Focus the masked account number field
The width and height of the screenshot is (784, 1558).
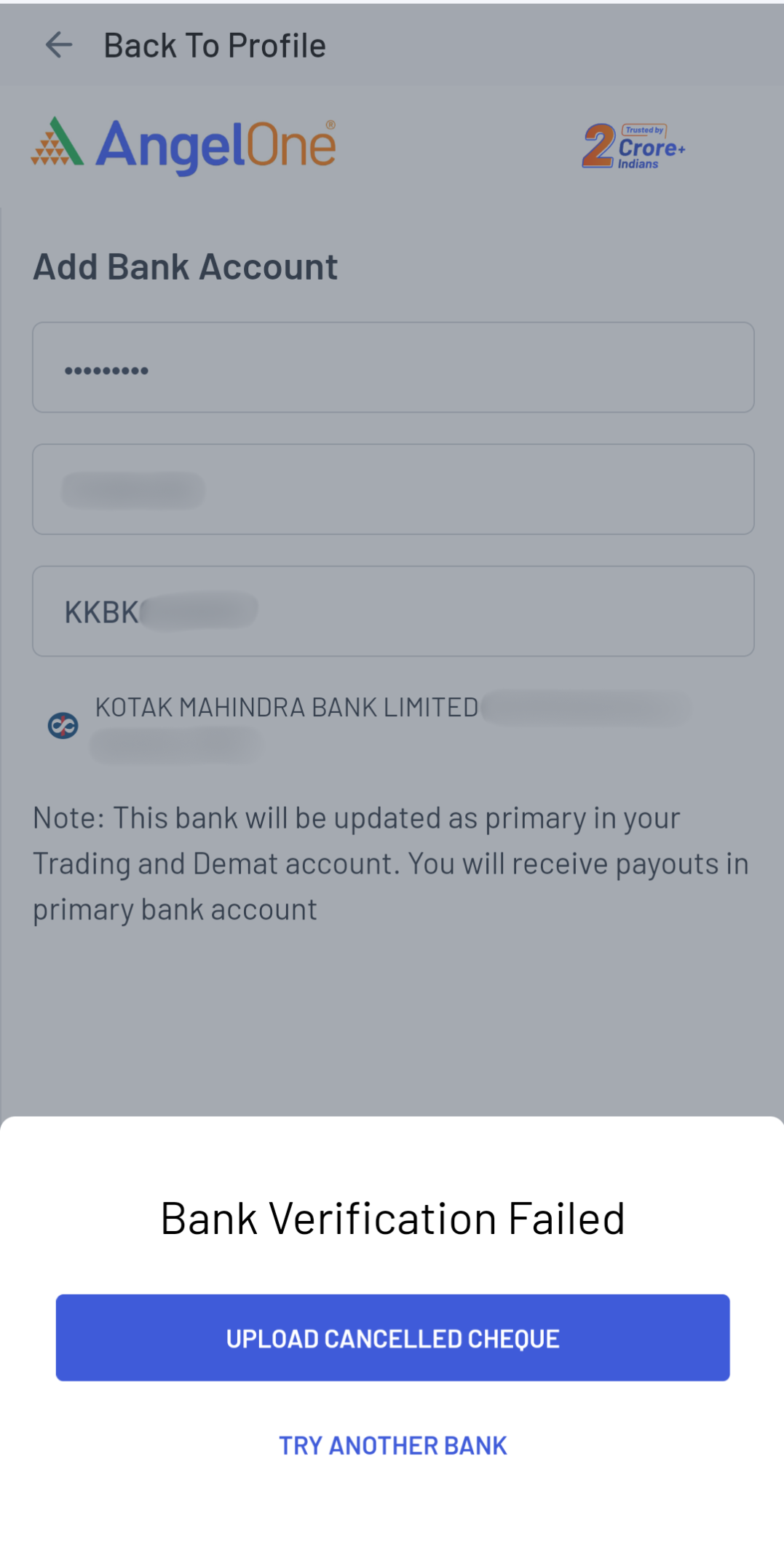tap(393, 368)
